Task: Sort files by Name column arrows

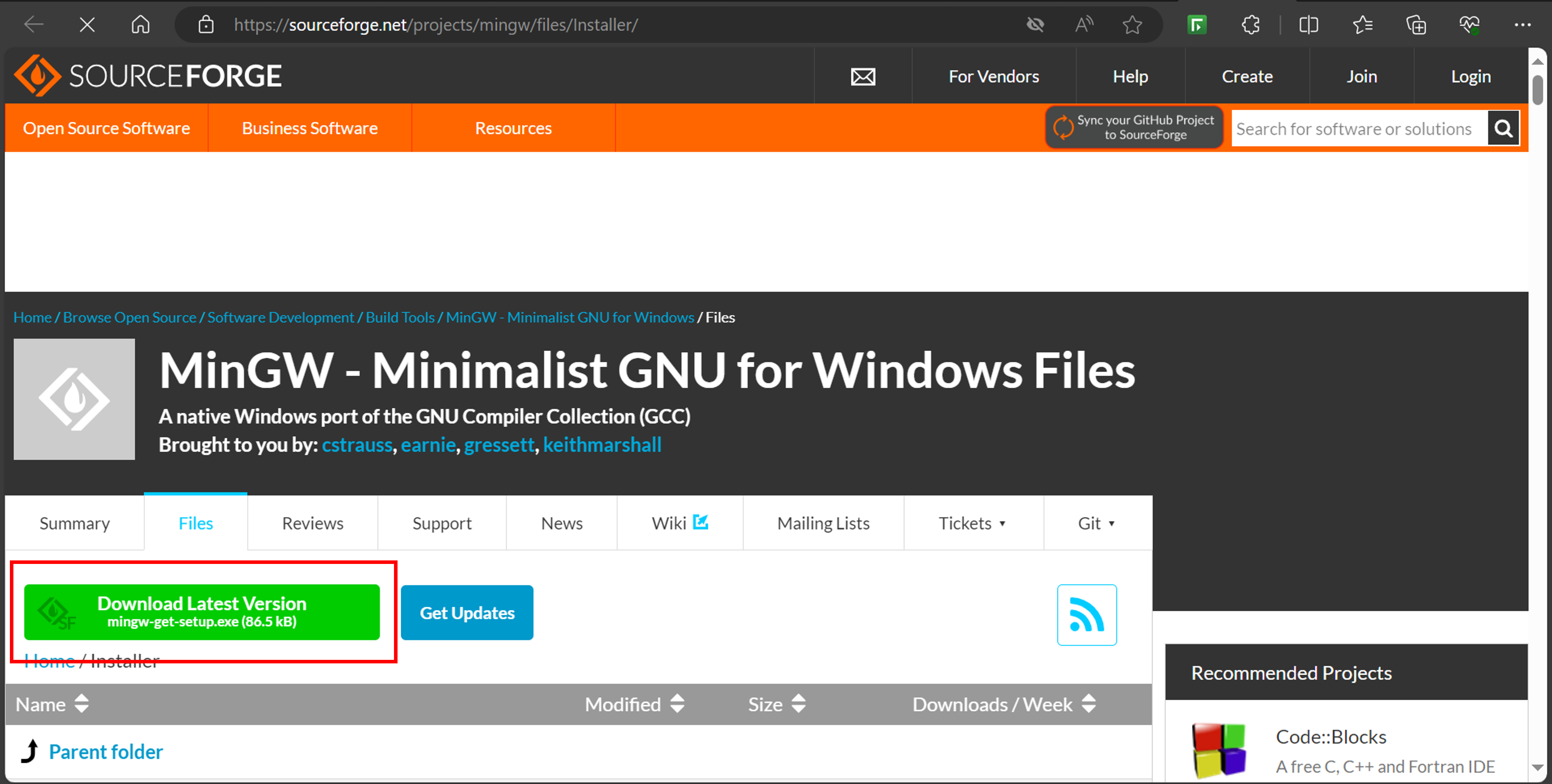Action: [81, 703]
